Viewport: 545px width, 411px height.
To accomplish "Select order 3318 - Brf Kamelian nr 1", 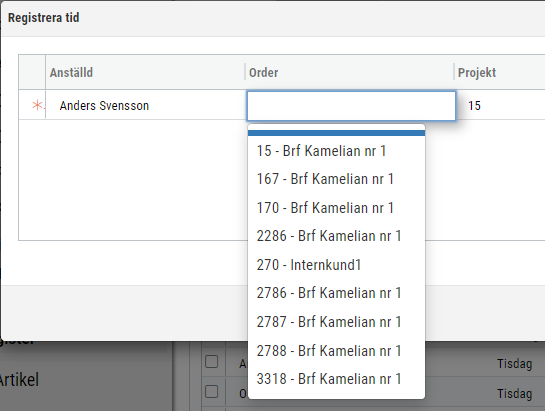I will (336, 379).
